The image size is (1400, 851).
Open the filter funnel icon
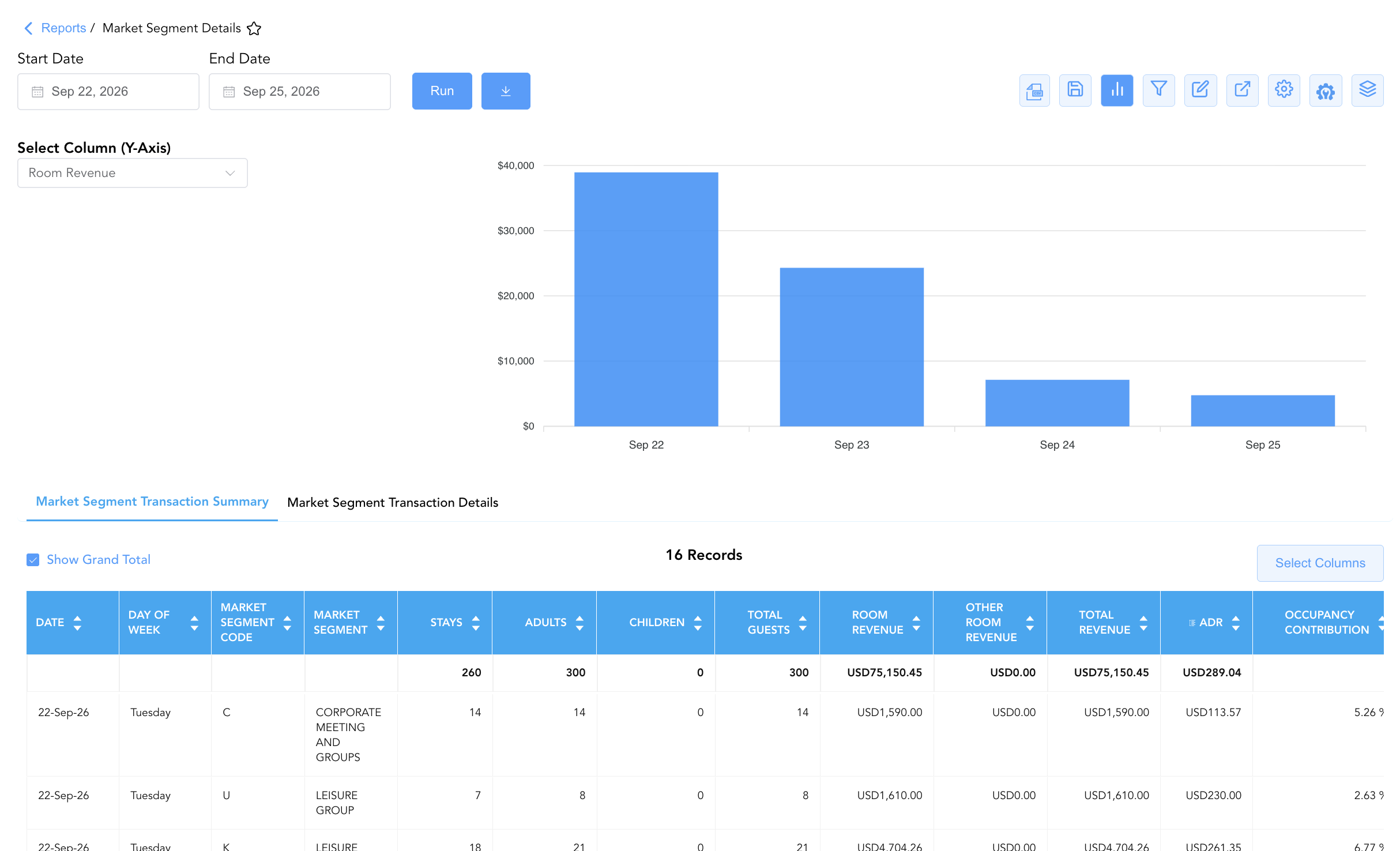(x=1159, y=91)
